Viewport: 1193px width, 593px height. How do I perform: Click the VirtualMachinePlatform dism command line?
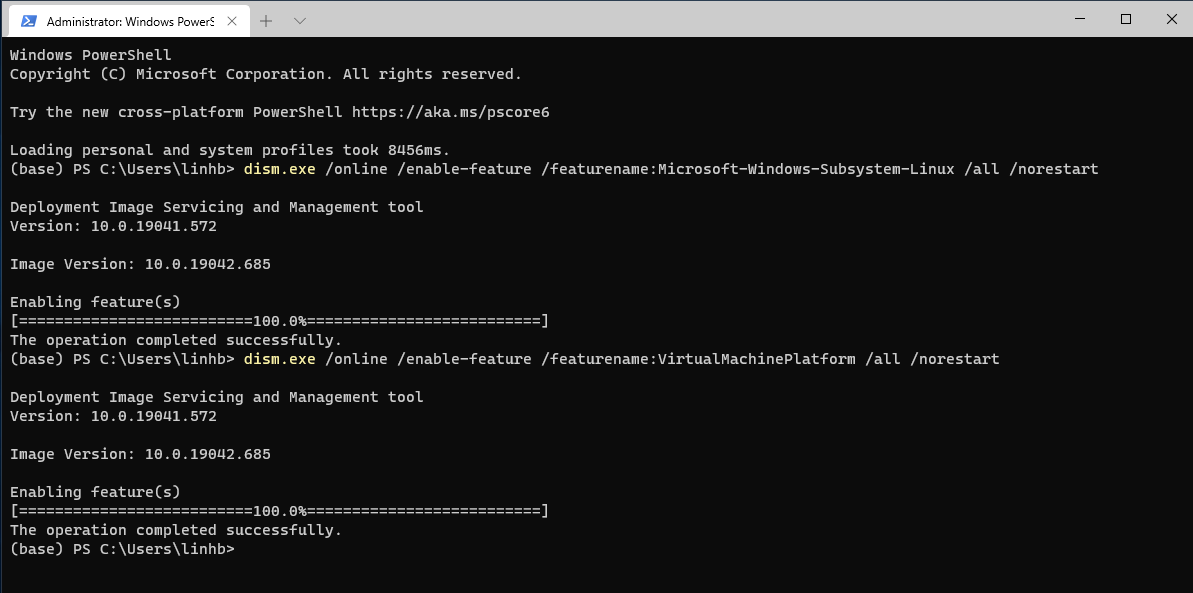point(504,359)
